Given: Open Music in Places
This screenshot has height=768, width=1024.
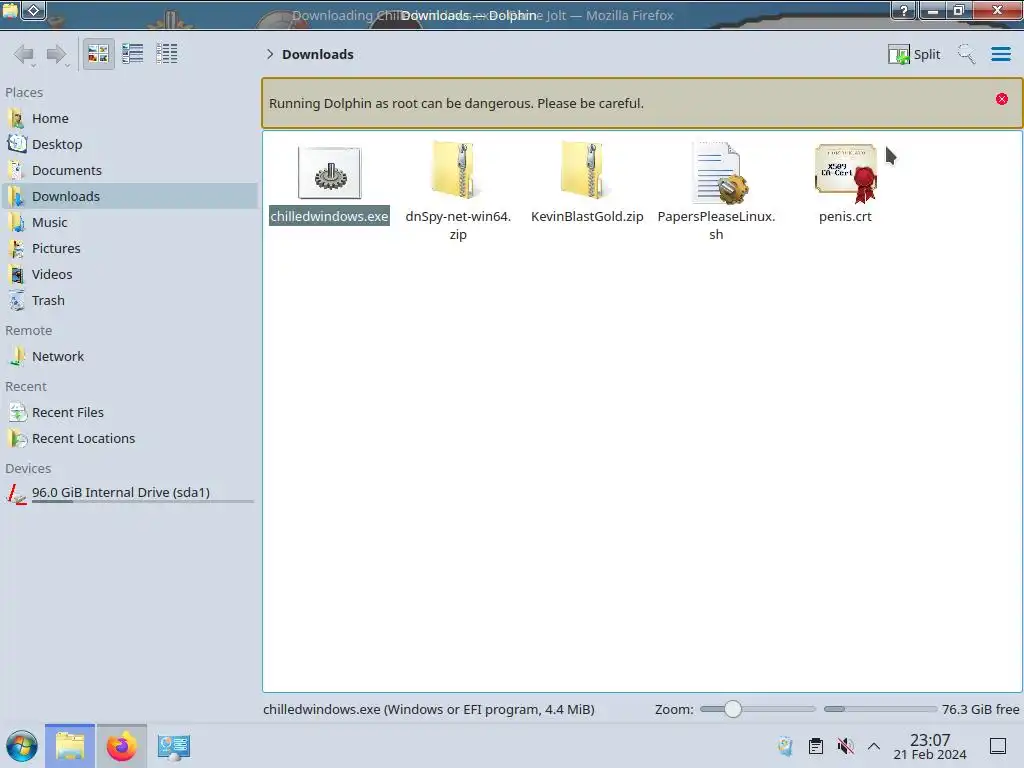Looking at the screenshot, I should [129, 223].
